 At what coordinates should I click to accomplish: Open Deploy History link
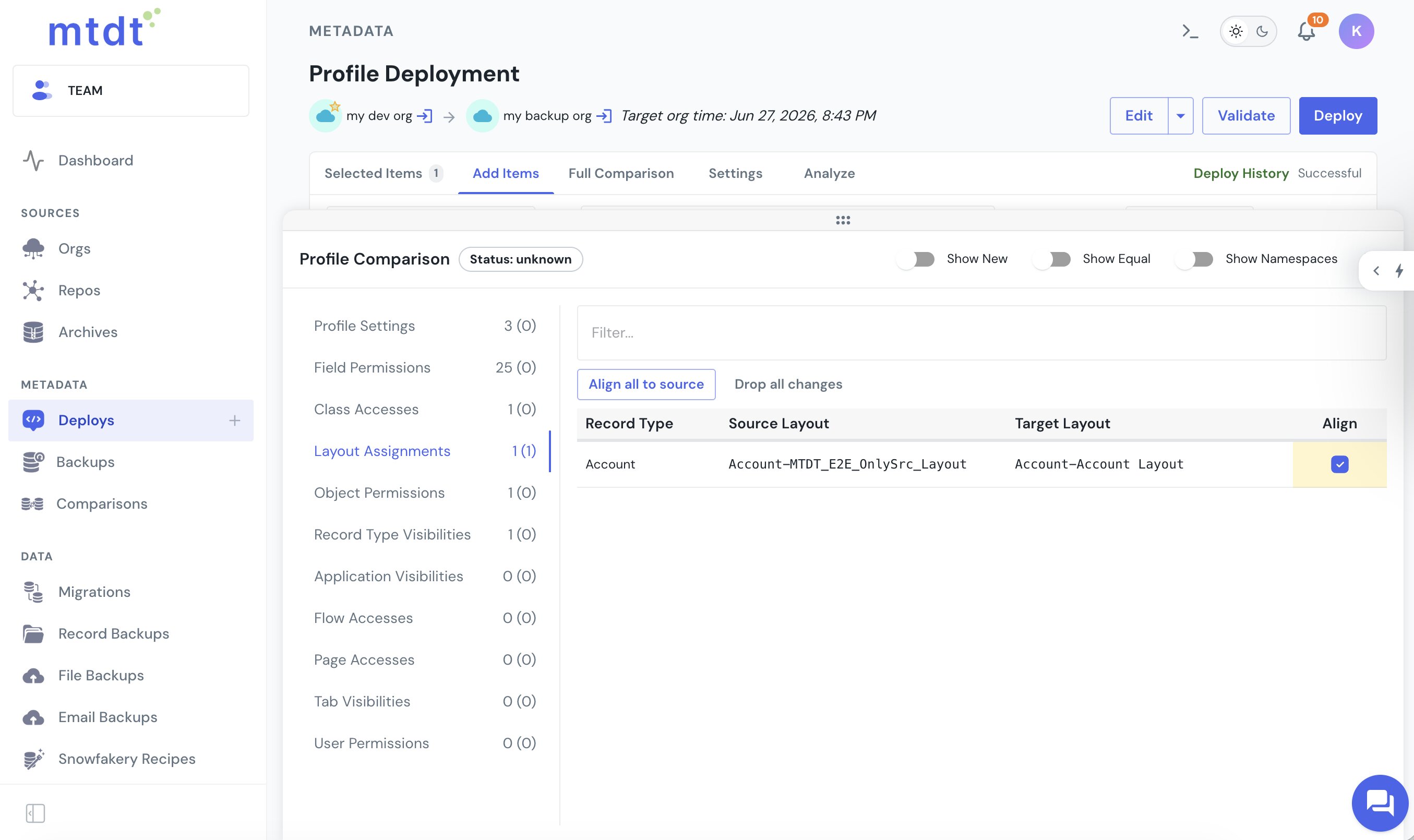1241,173
